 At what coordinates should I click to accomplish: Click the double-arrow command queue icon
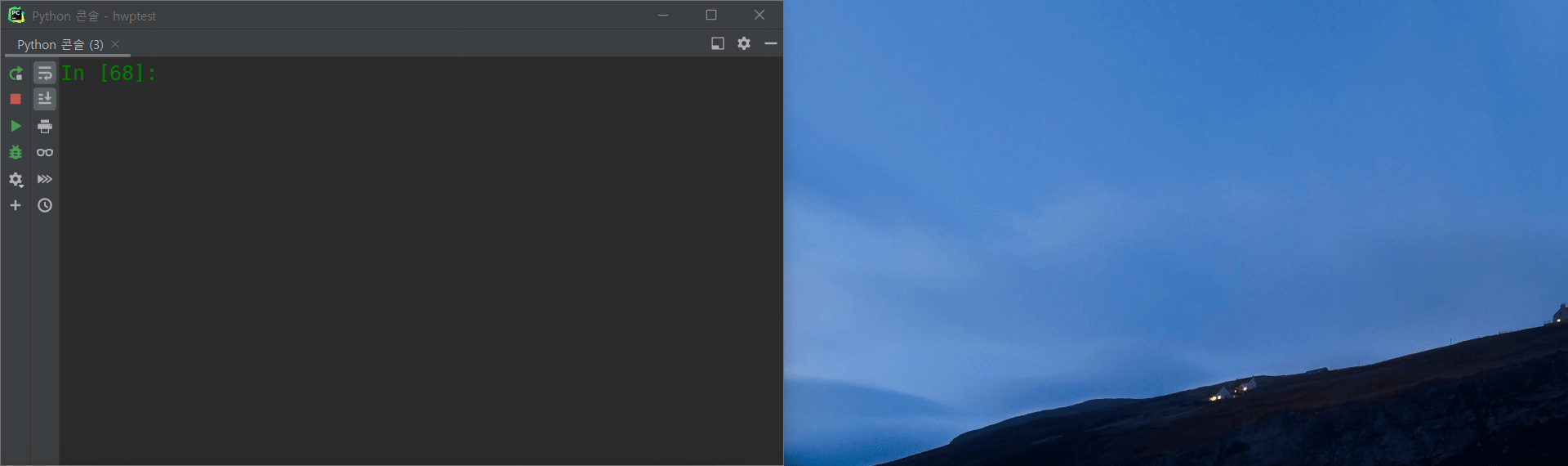[x=45, y=179]
